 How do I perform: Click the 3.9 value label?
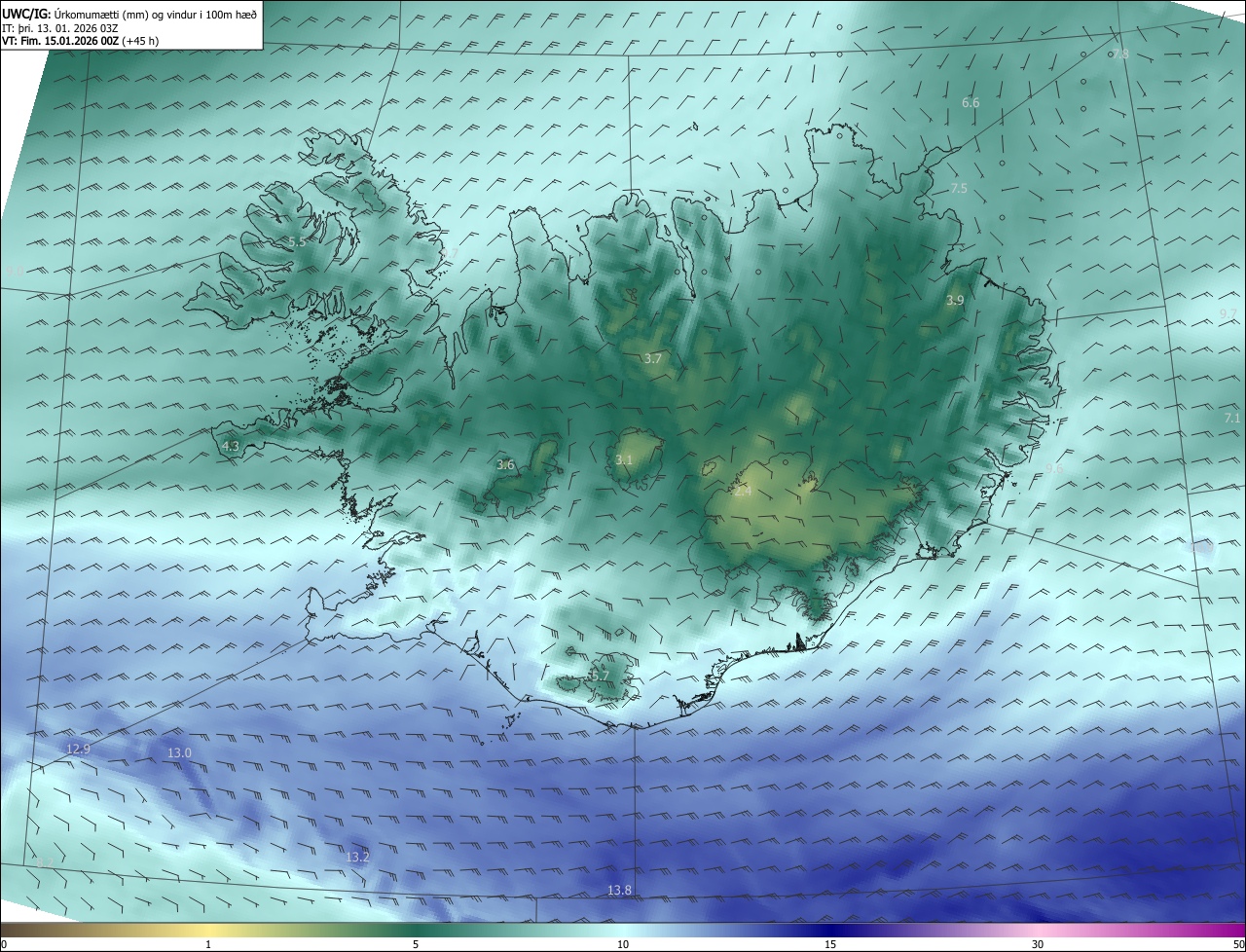tap(955, 301)
